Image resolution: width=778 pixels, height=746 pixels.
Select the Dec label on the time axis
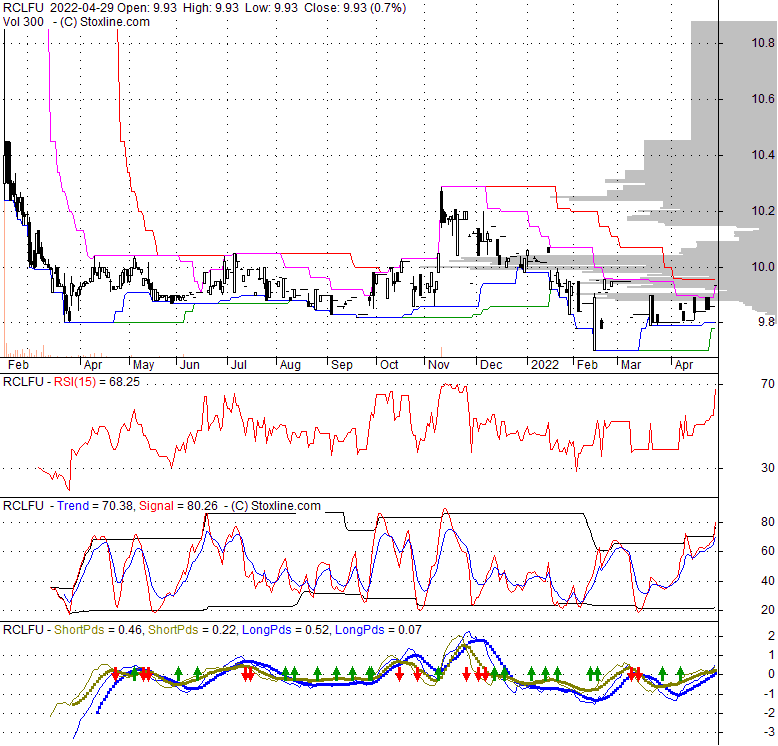point(491,365)
